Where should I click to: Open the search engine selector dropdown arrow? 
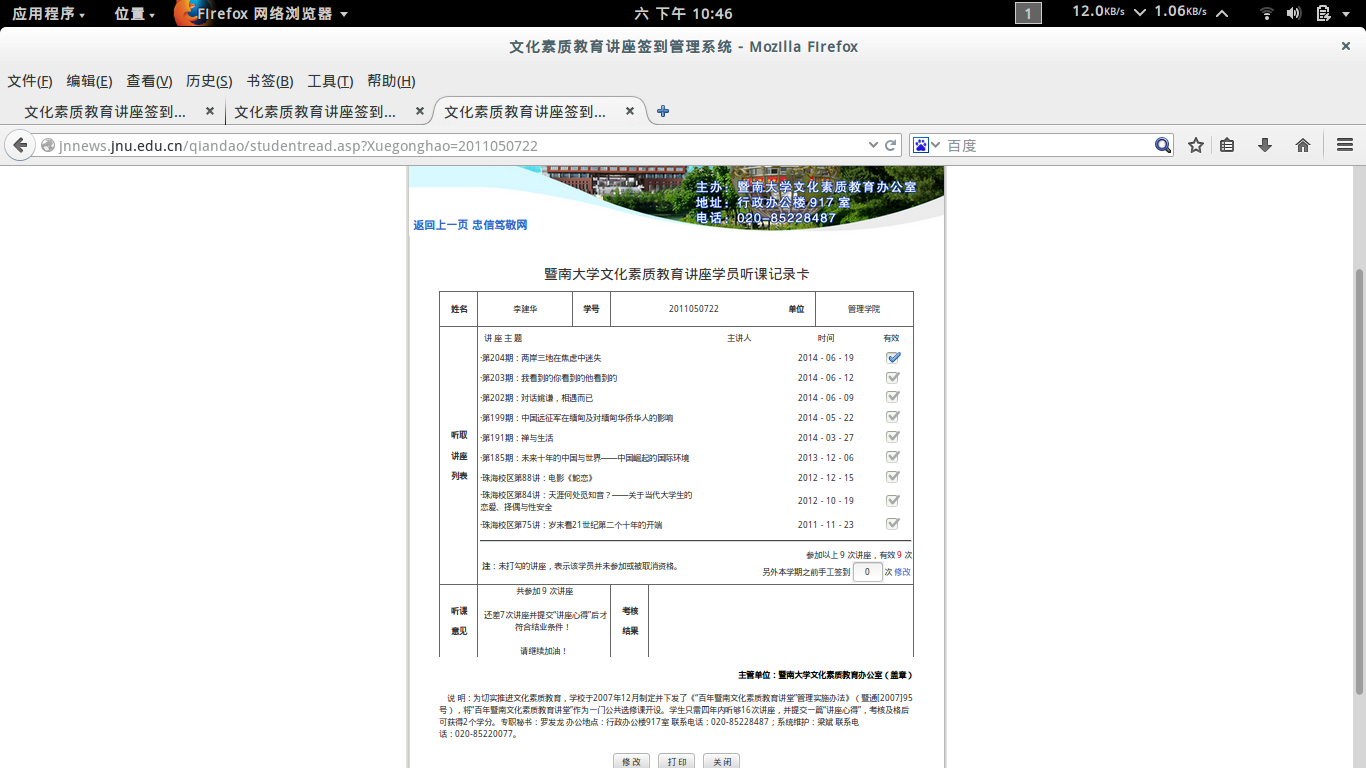pyautogui.click(x=936, y=145)
